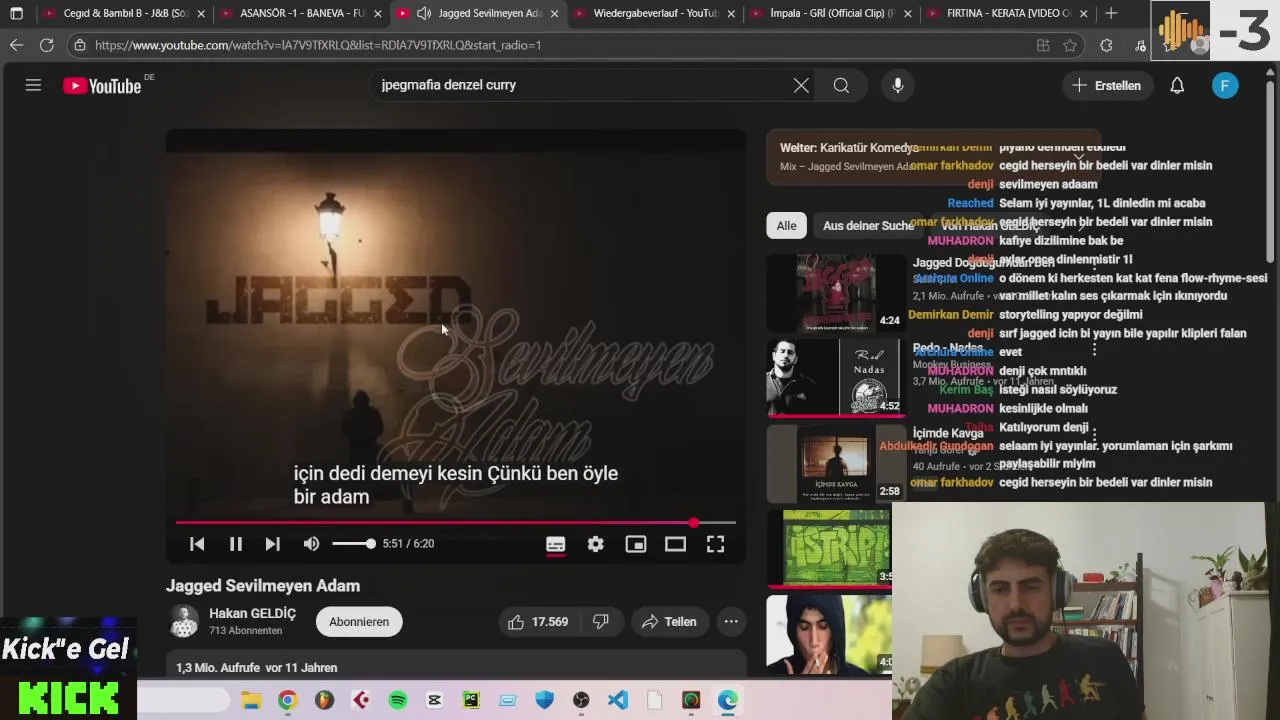Like the video with 17.569 likes
1280x720 pixels.
(x=538, y=622)
